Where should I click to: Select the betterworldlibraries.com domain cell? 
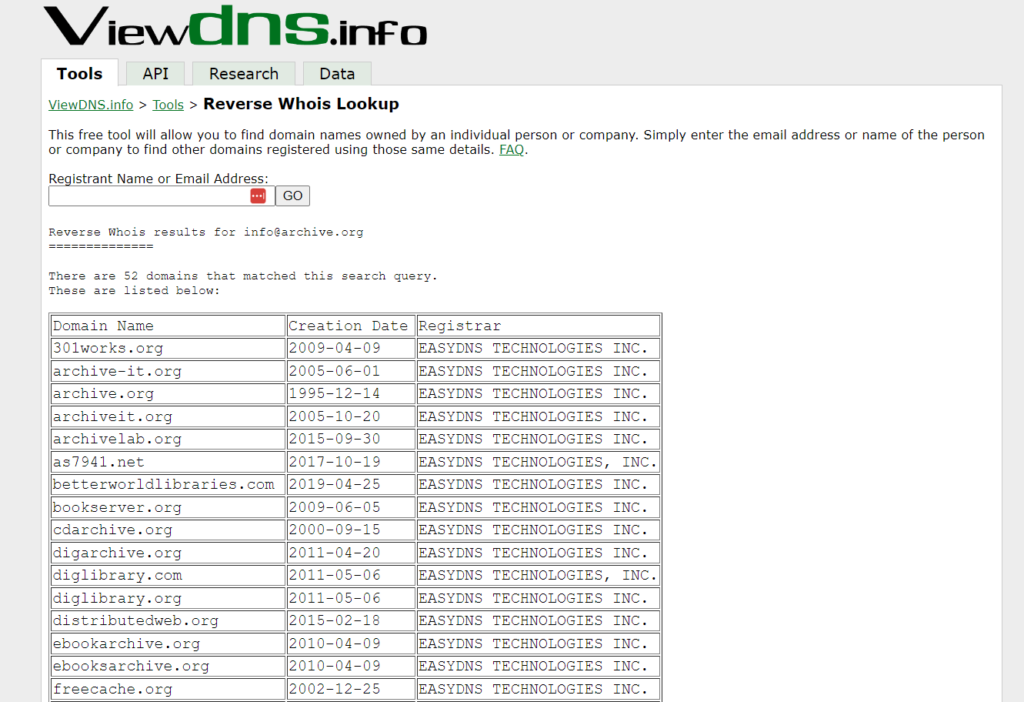[x=168, y=485]
